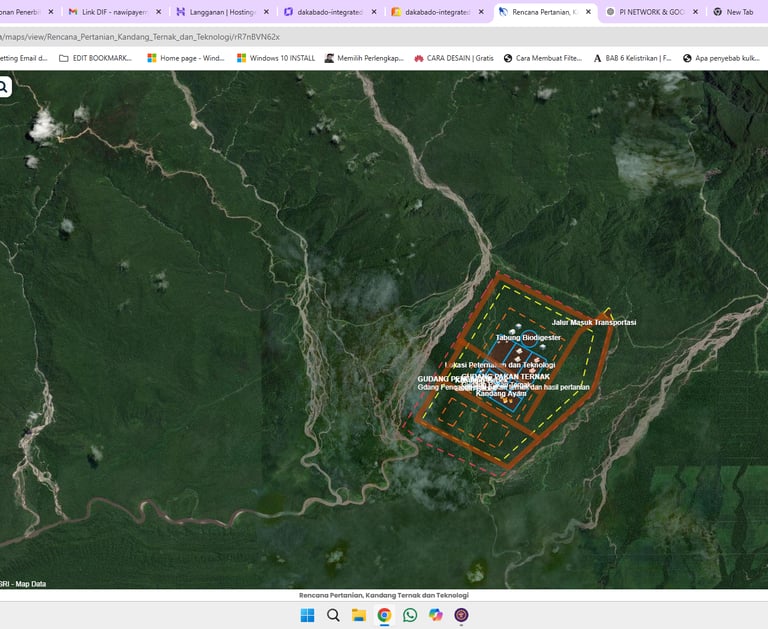Click the Kandang Ayam map label

pyautogui.click(x=501, y=393)
